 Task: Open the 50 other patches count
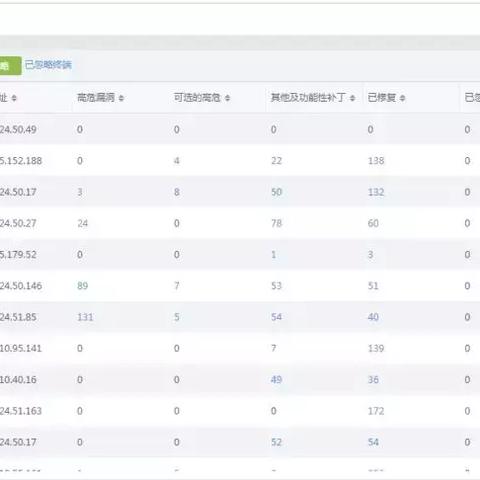[x=276, y=192]
